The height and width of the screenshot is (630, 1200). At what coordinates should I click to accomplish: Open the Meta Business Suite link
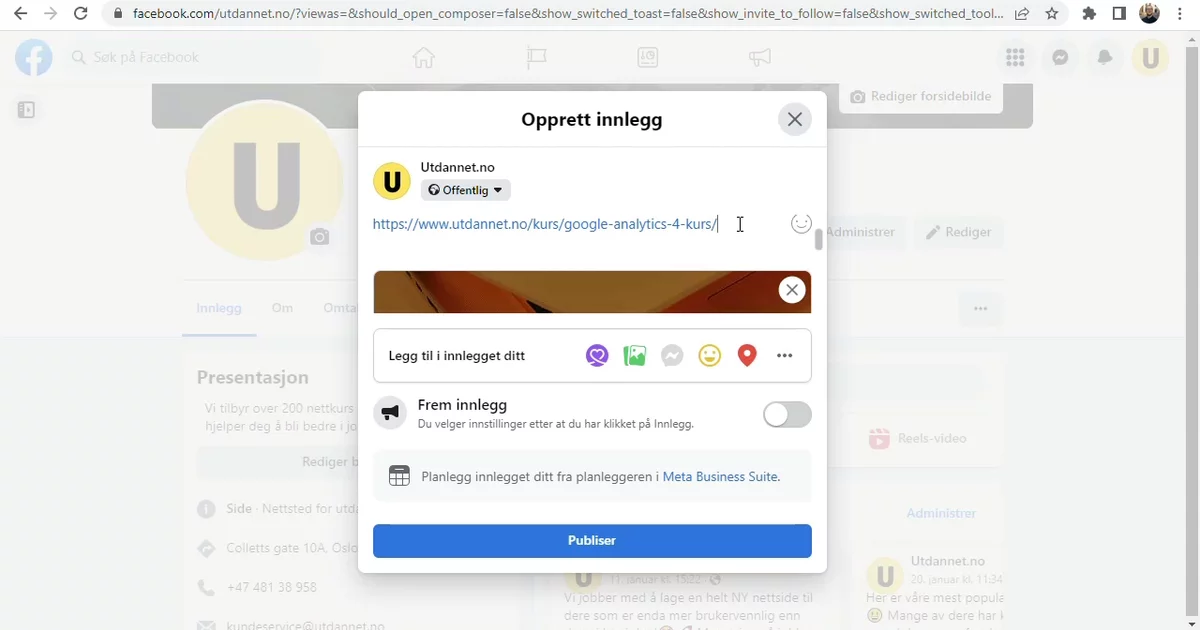coord(720,477)
